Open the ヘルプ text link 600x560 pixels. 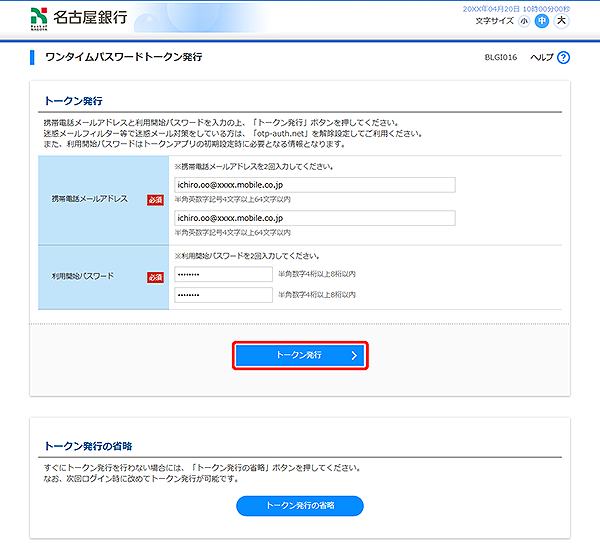541,58
